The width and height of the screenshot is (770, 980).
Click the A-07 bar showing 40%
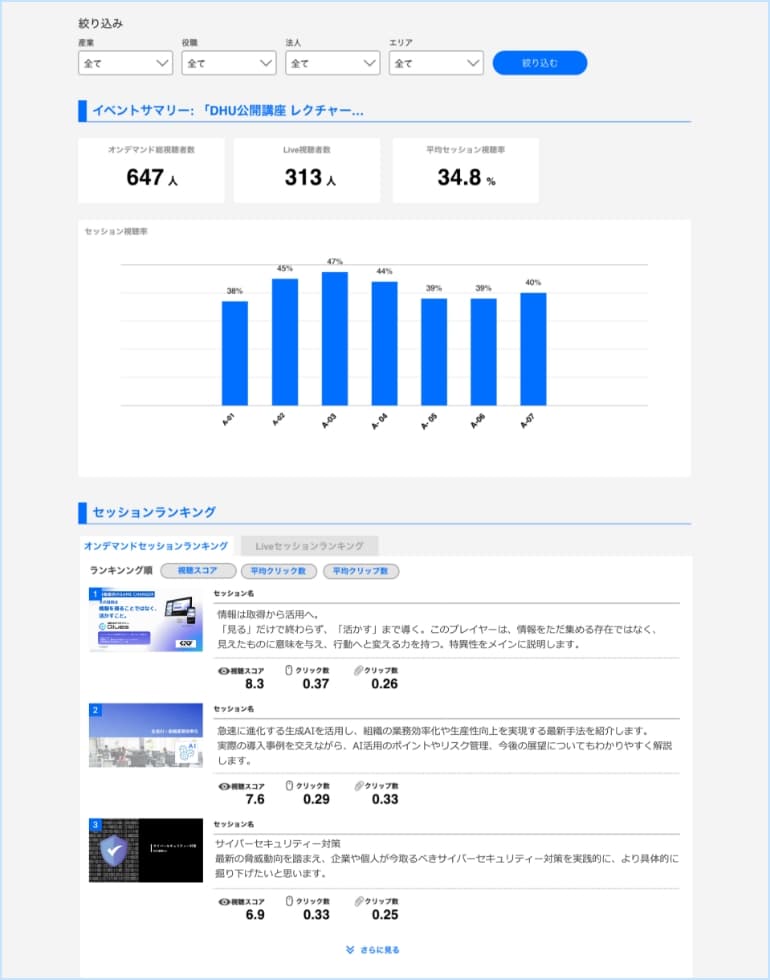coord(533,349)
